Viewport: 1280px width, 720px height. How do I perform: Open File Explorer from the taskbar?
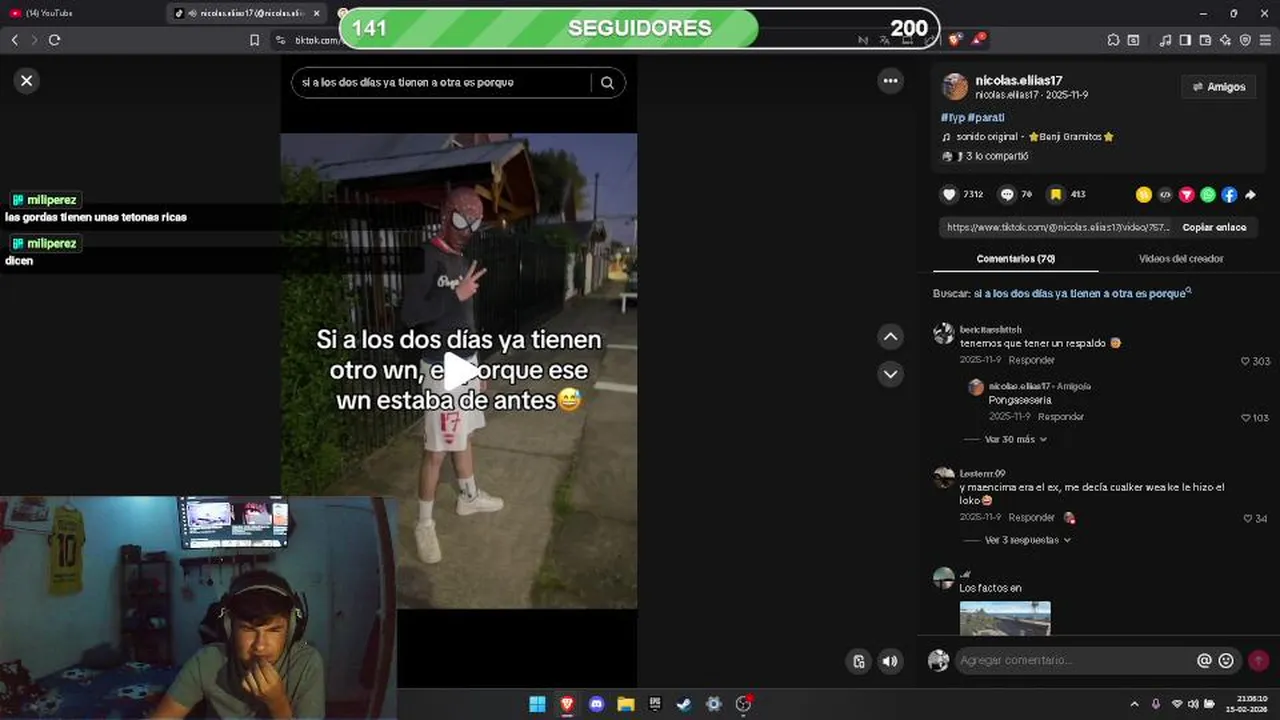tap(626, 704)
